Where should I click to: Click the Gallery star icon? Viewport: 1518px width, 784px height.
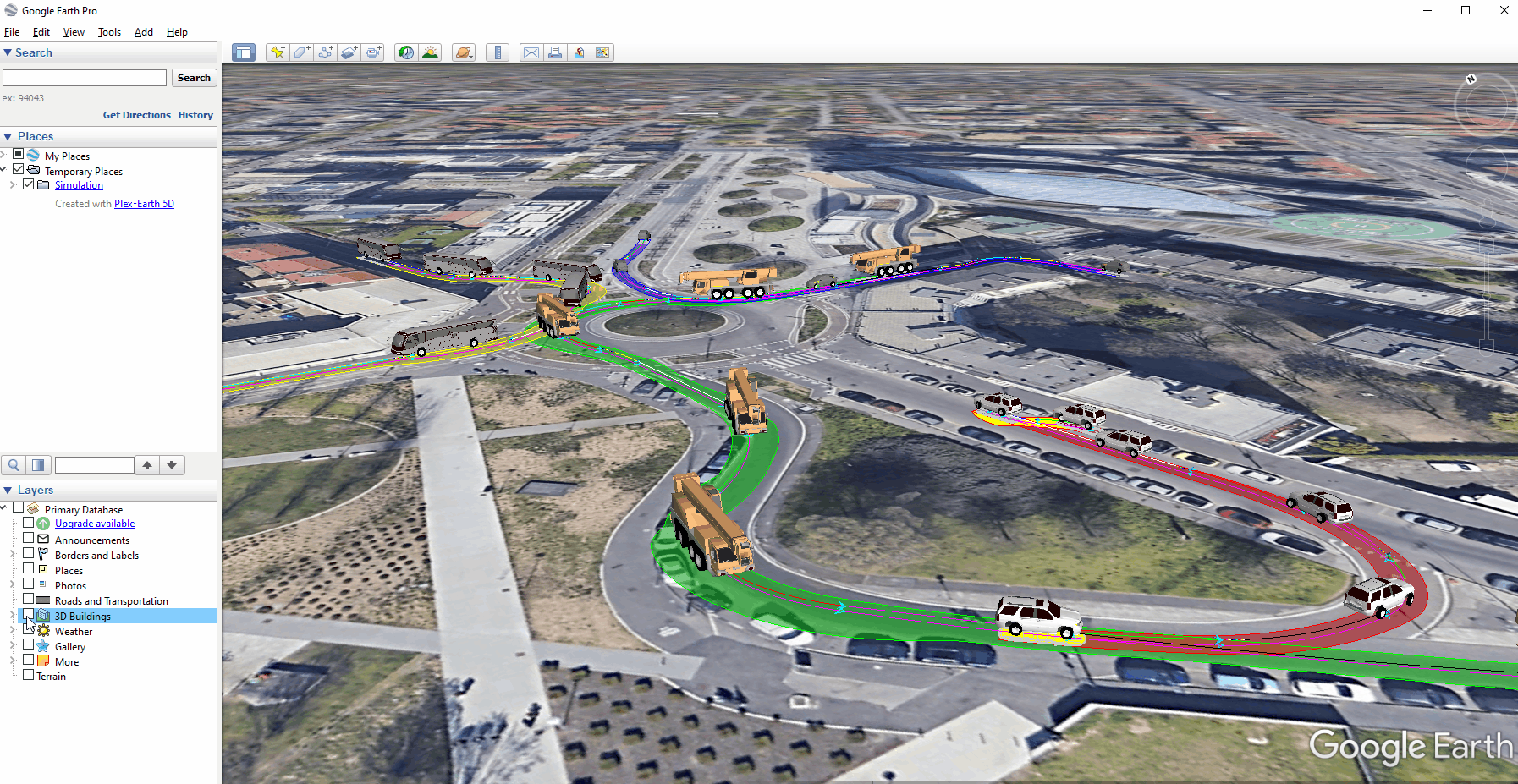[43, 646]
